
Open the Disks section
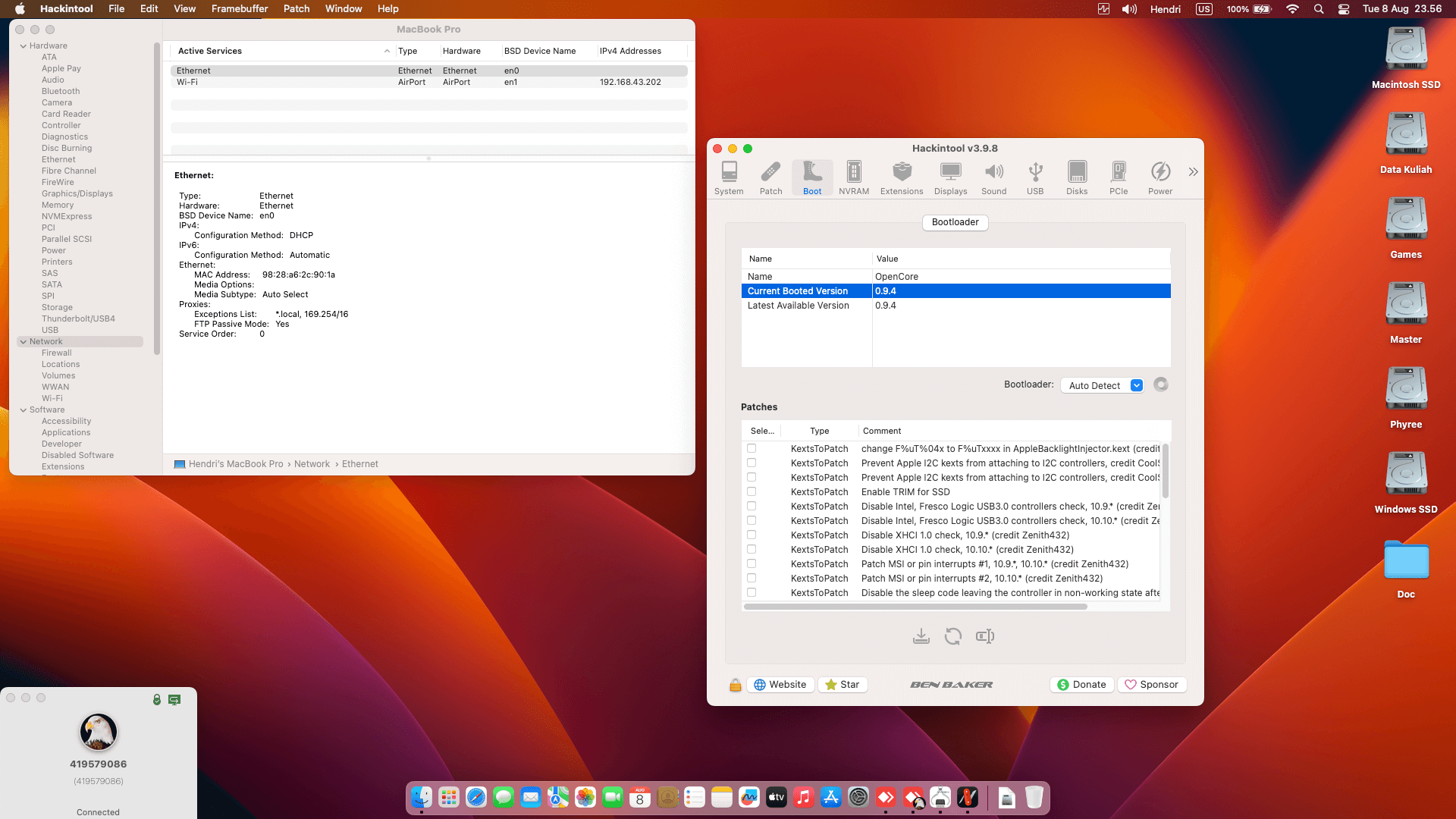[x=1077, y=178]
